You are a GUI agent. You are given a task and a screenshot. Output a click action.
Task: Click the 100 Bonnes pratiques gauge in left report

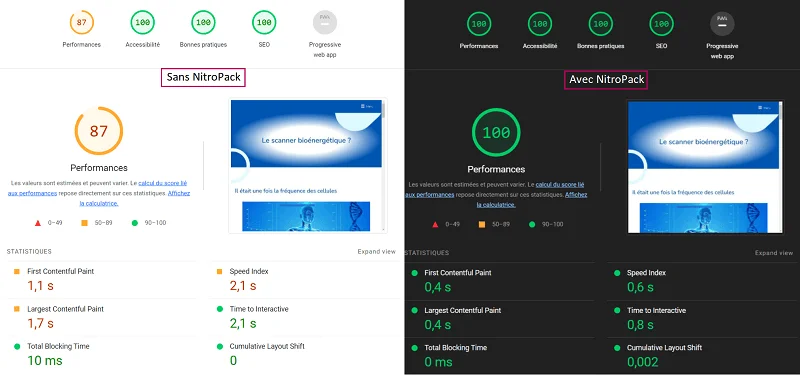coord(203,22)
